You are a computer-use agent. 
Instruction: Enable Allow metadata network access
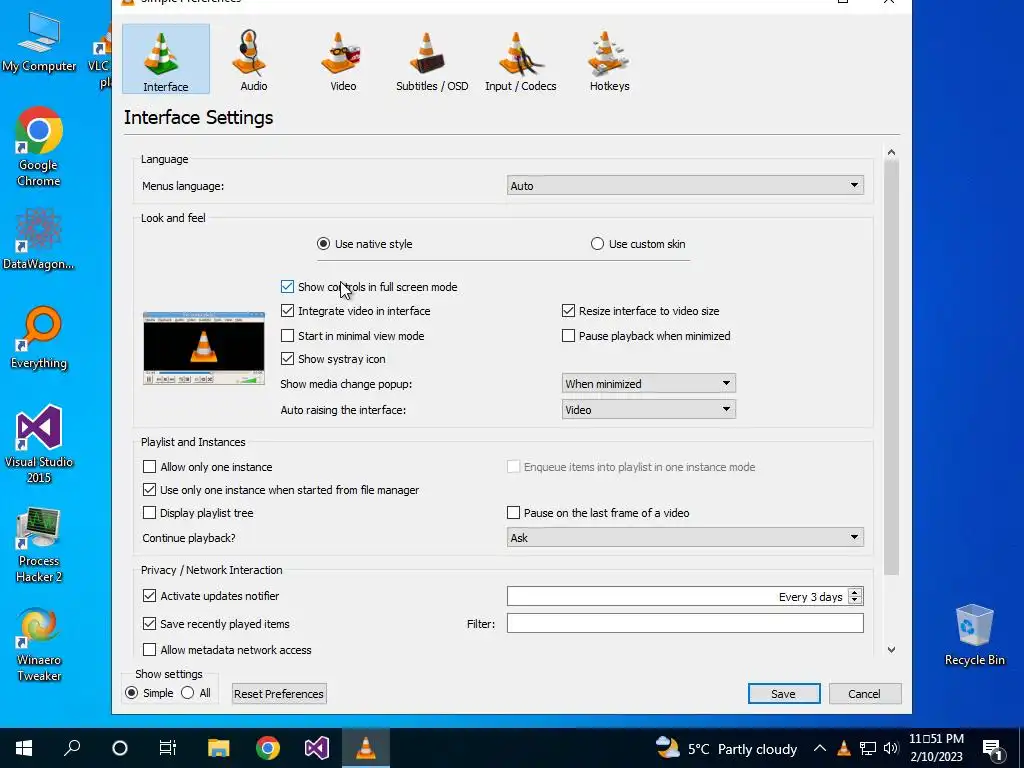[x=150, y=650]
